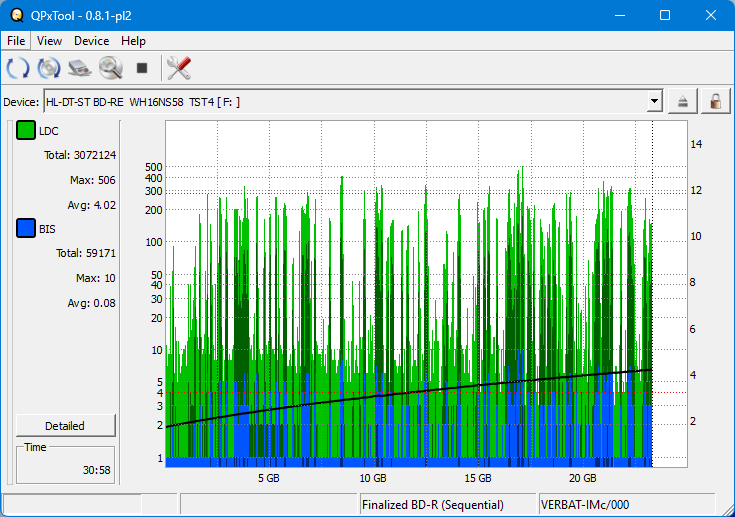Click the BIS Total: 59171 value
Screen dimensions: 735x517
click(86, 253)
